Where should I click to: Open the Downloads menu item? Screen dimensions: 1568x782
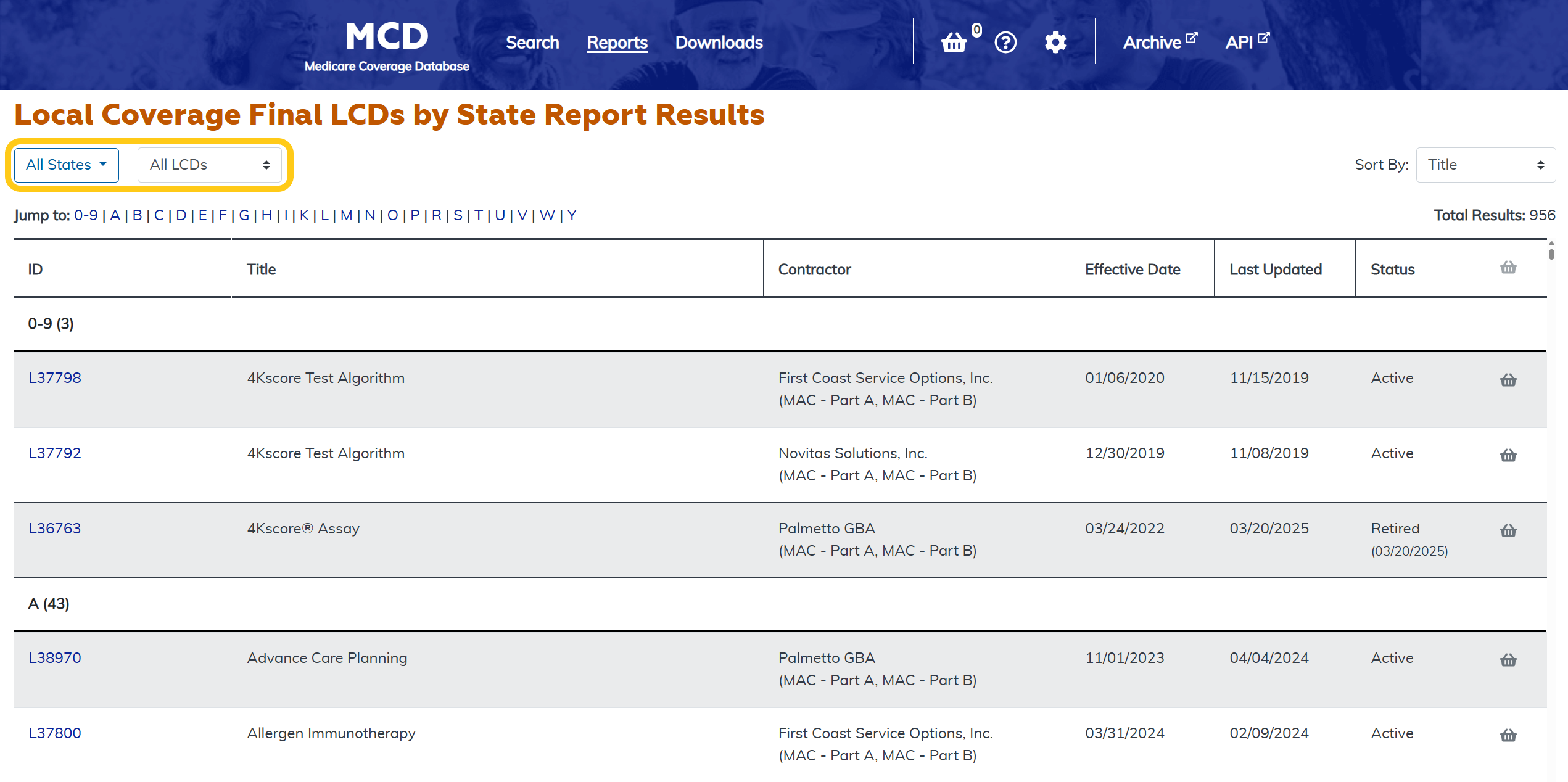719,43
